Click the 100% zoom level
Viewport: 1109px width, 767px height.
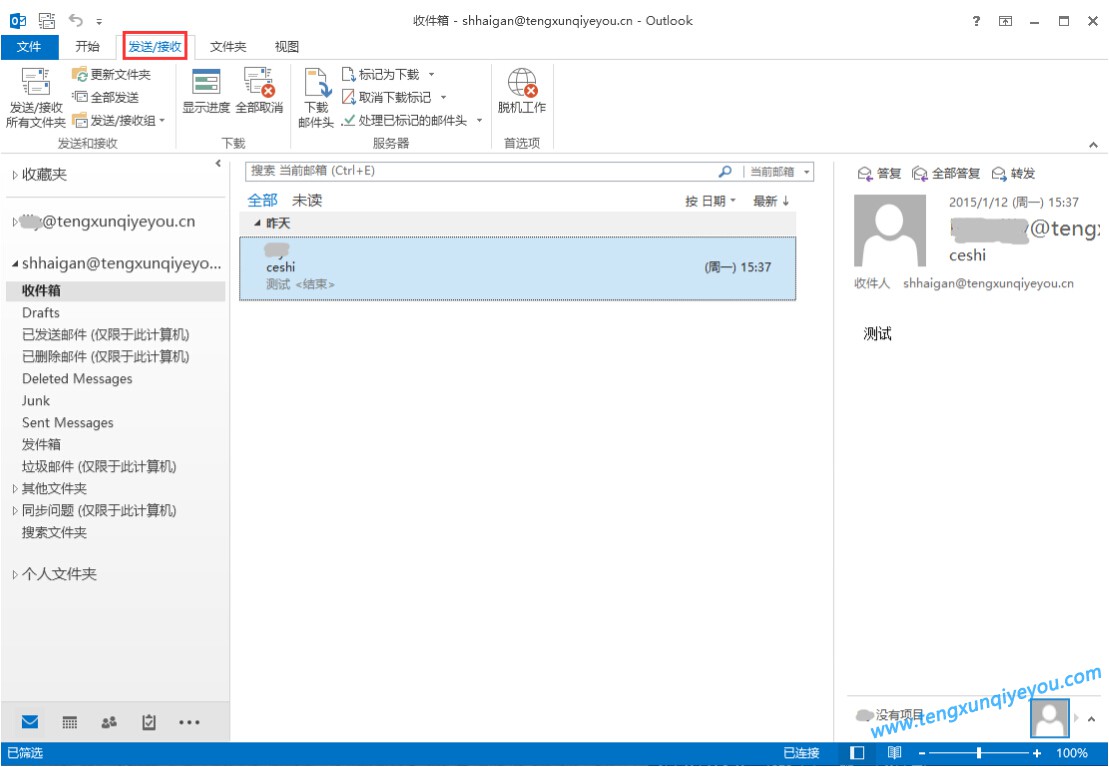[1072, 754]
